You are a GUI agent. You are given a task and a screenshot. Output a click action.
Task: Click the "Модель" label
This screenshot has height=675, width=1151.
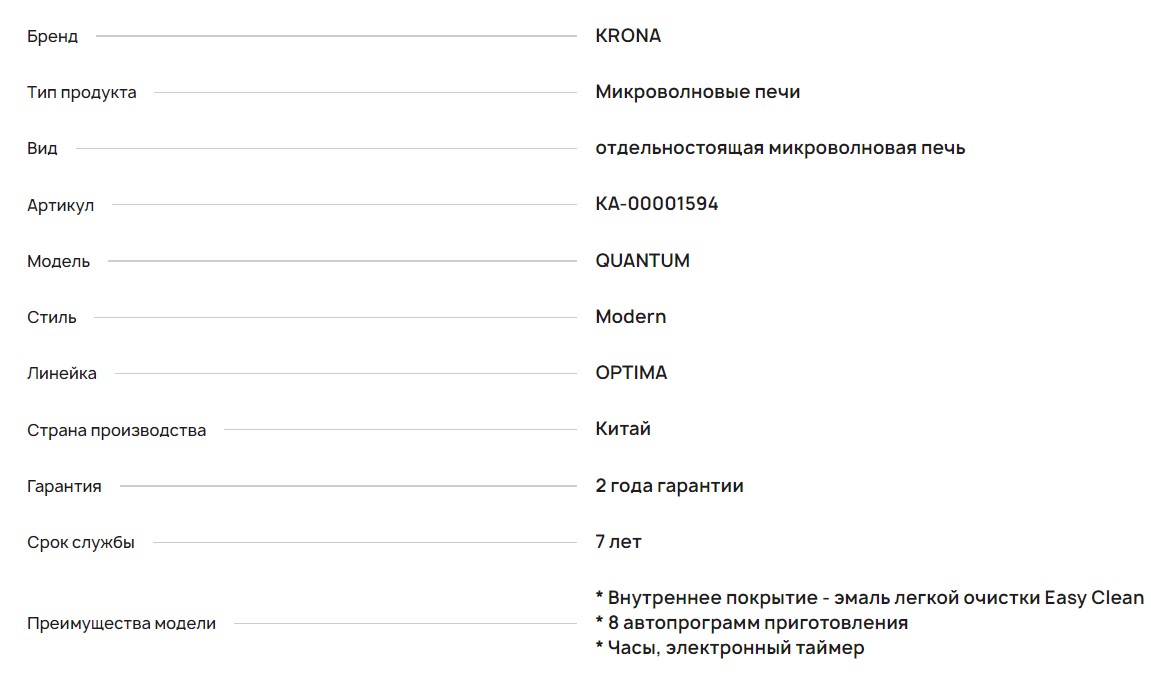pyautogui.click(x=58, y=262)
